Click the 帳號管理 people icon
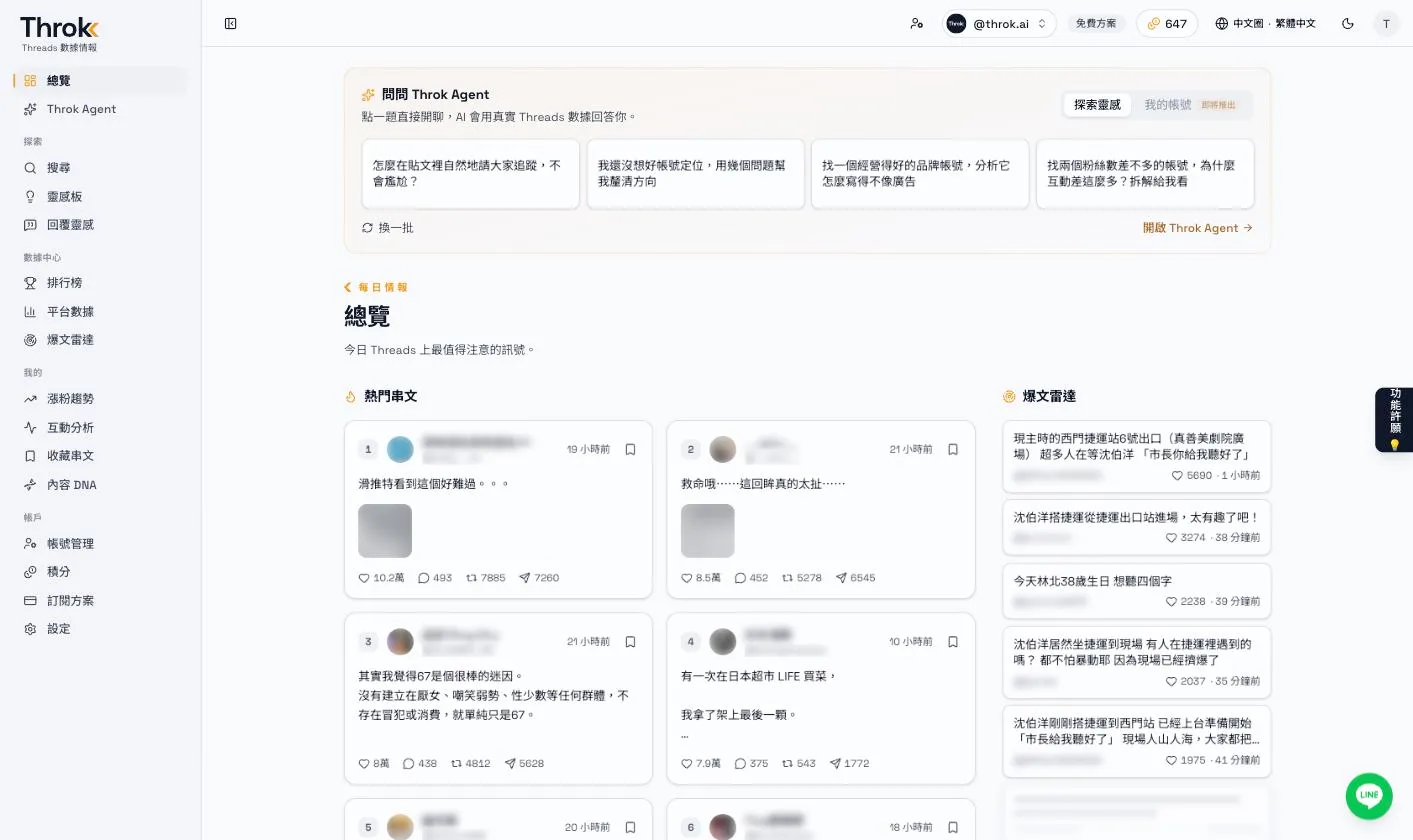Screen dimensions: 1413x840 (x=30, y=544)
